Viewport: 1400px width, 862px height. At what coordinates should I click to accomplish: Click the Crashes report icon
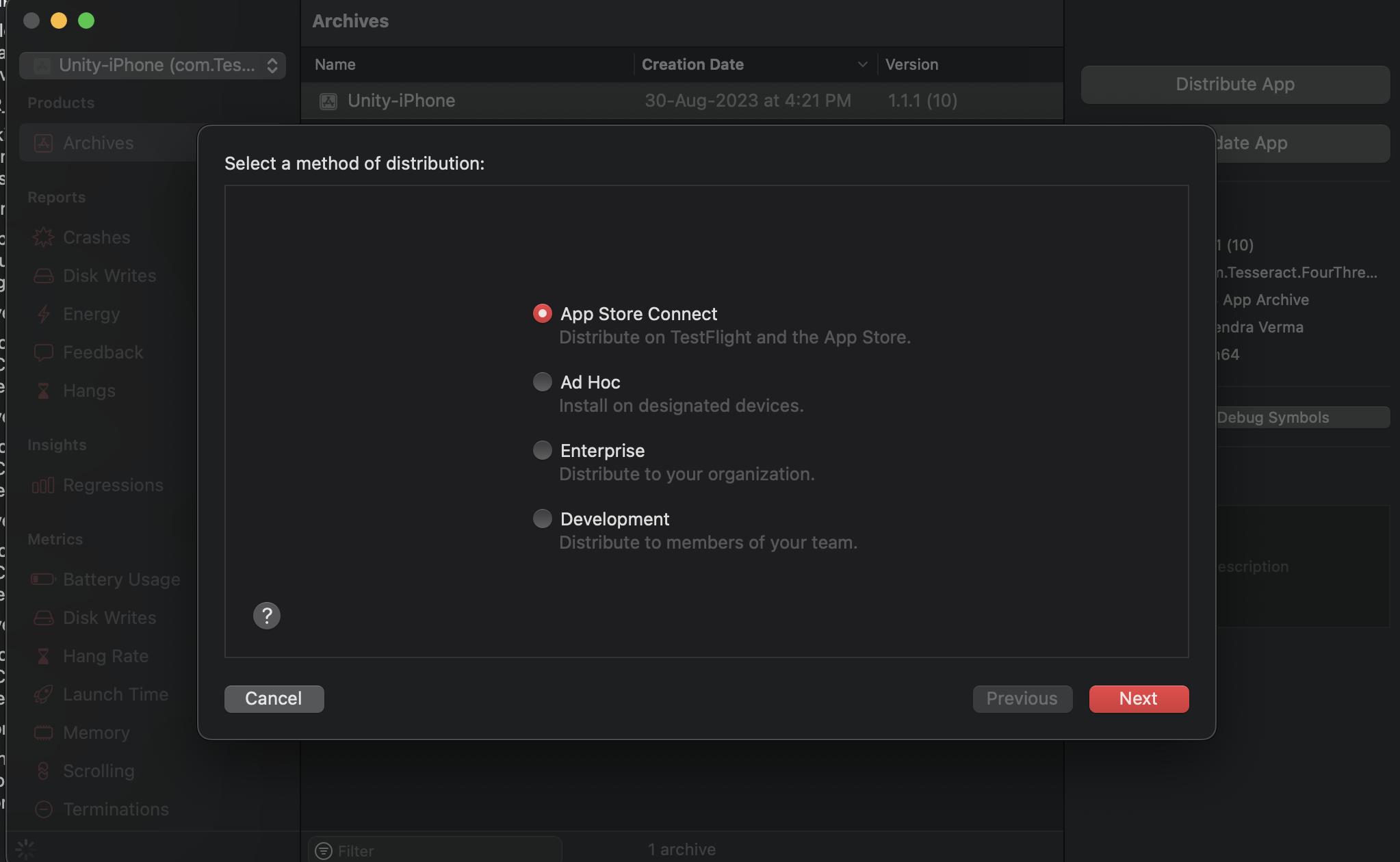pyautogui.click(x=43, y=237)
